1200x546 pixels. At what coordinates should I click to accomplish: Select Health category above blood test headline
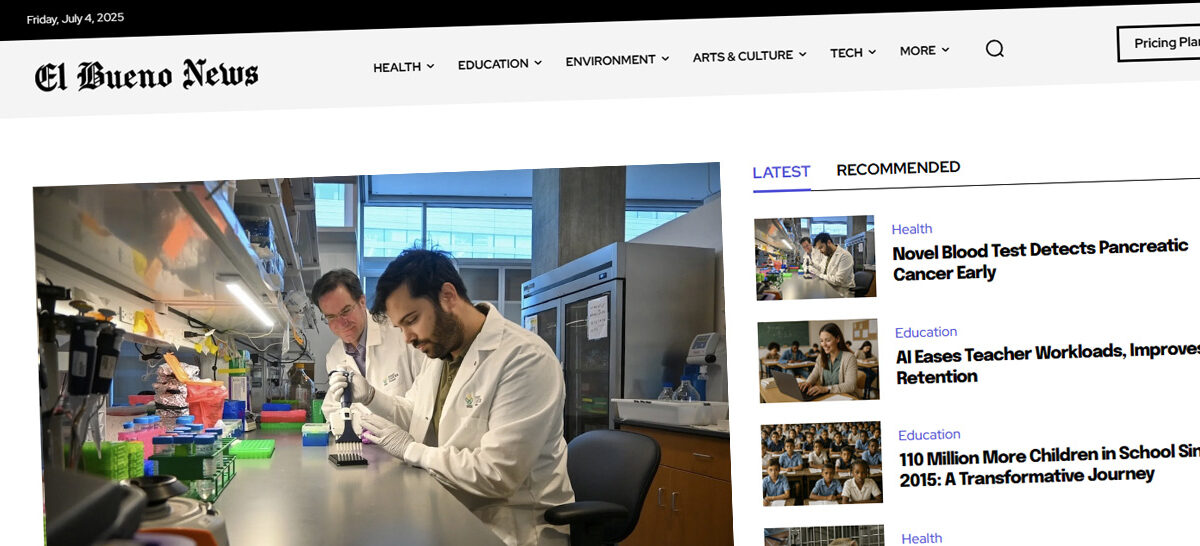(x=912, y=229)
